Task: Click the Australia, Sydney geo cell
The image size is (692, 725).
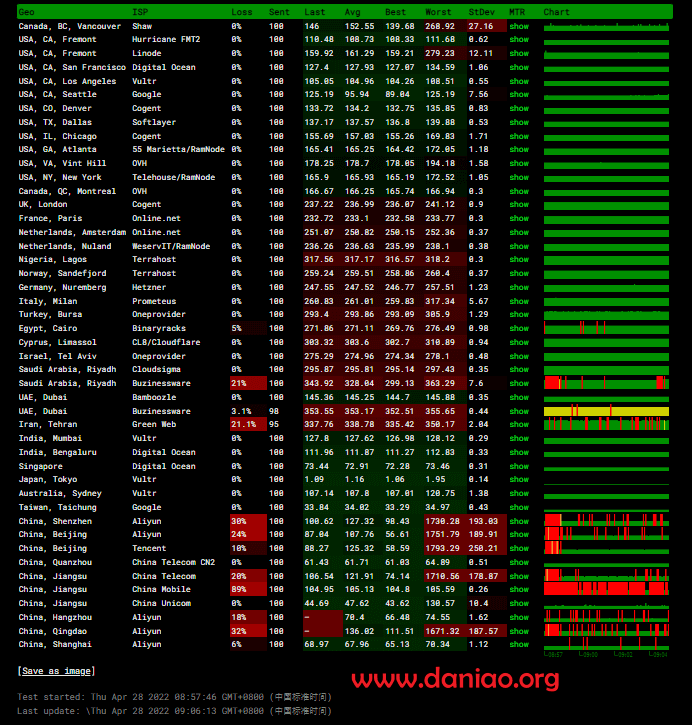Action: pos(60,493)
